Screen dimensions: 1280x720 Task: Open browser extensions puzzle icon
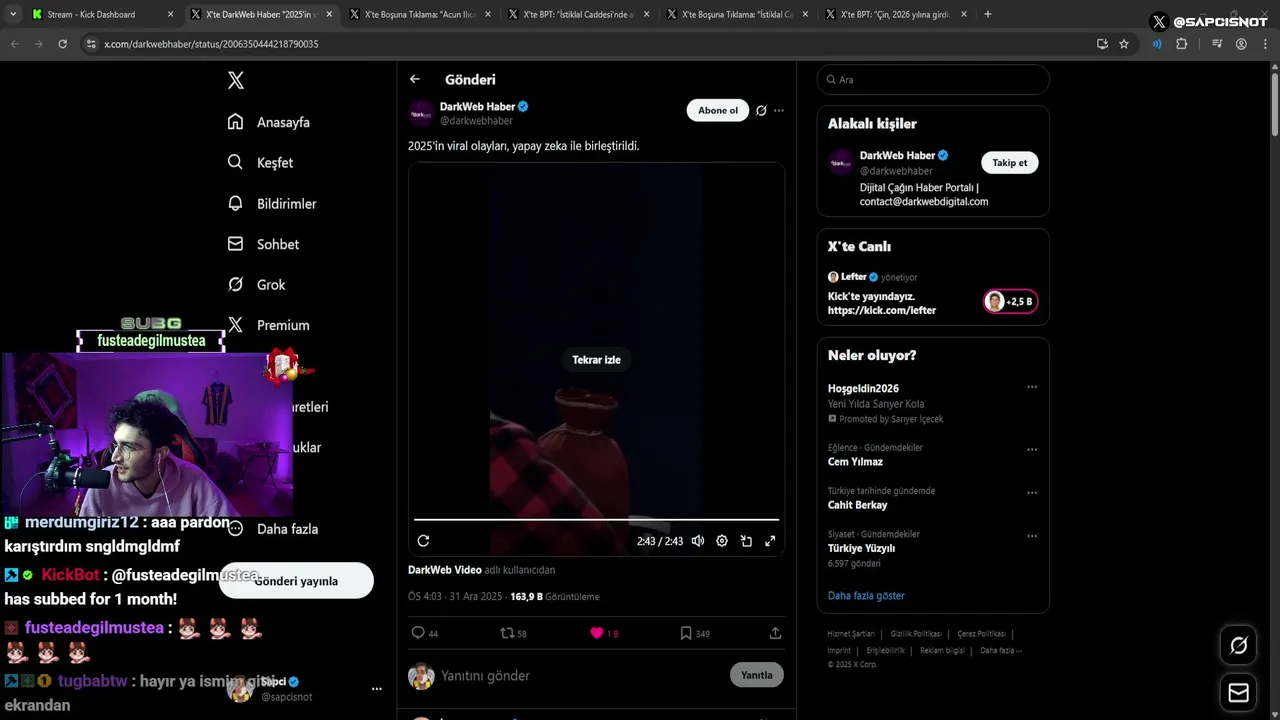click(1181, 44)
